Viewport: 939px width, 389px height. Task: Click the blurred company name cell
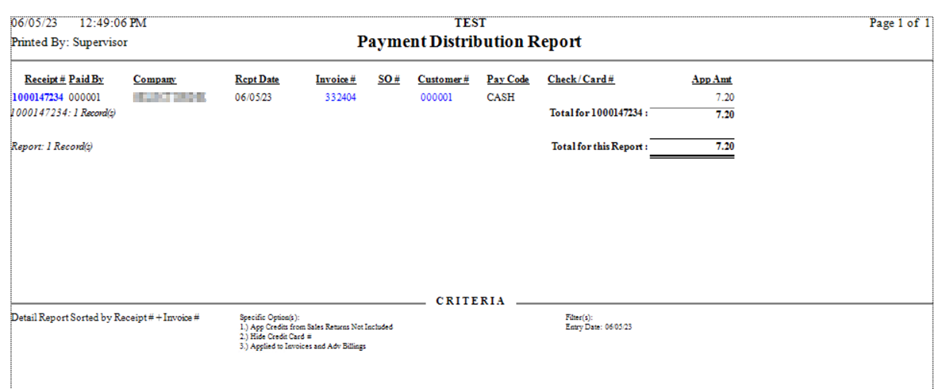tap(169, 98)
